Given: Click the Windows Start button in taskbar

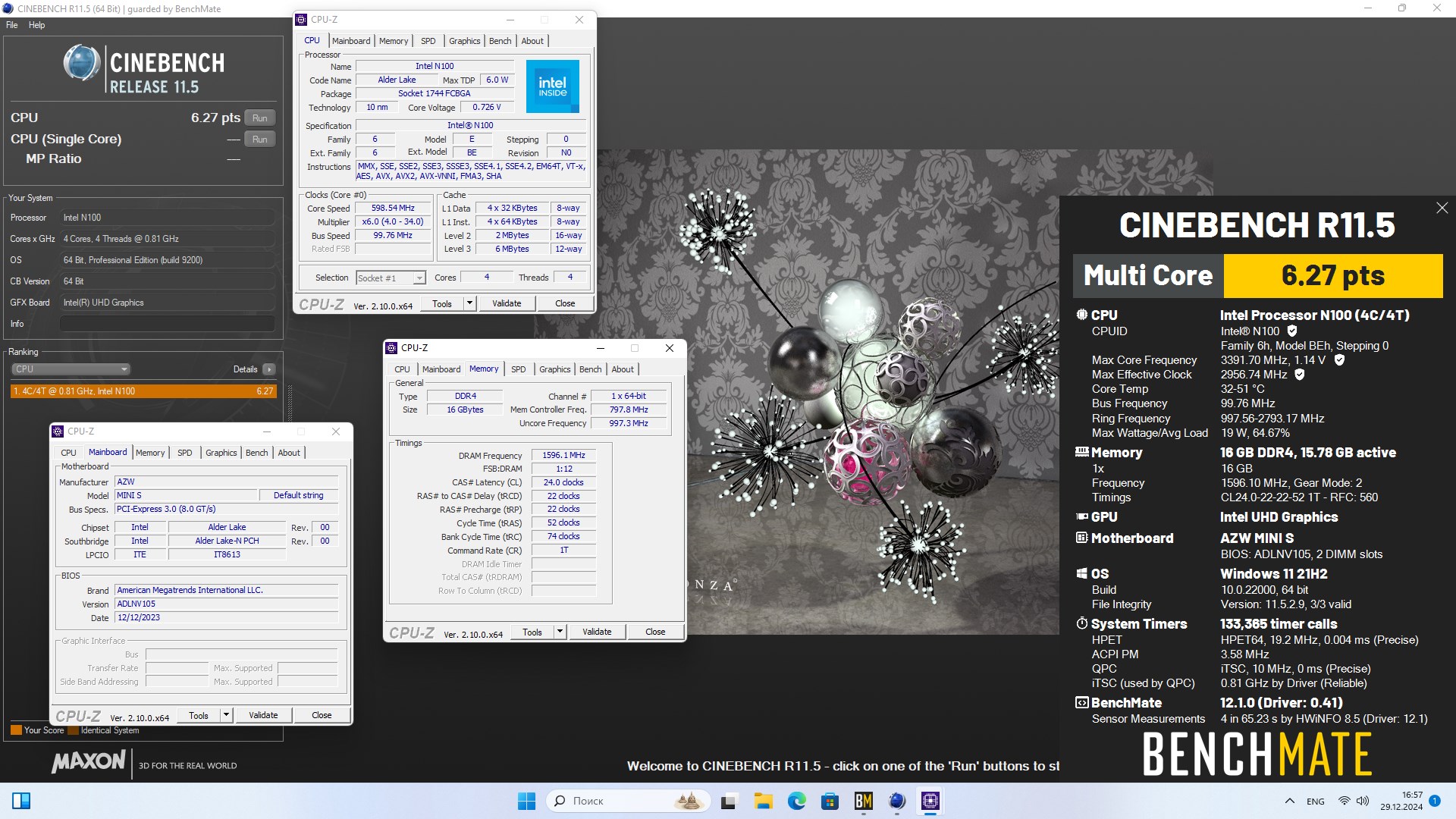Looking at the screenshot, I should [526, 801].
